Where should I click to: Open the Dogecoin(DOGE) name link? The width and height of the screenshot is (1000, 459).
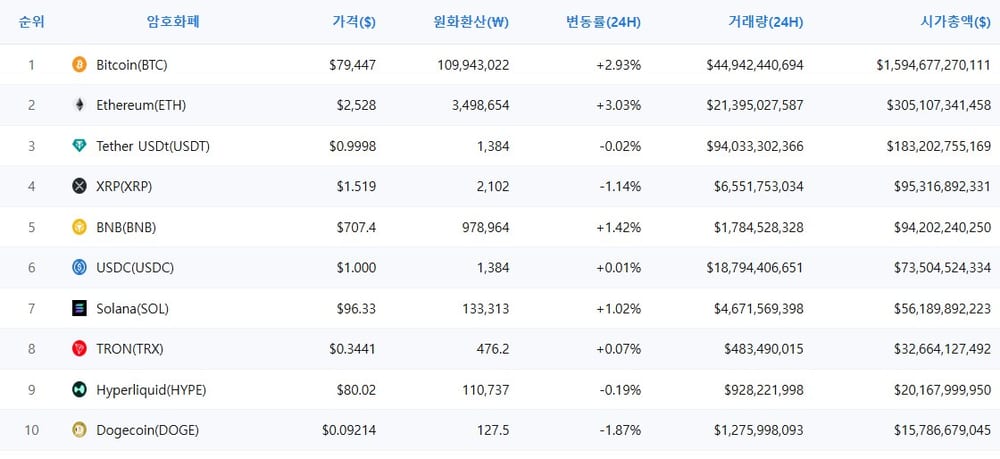147,431
